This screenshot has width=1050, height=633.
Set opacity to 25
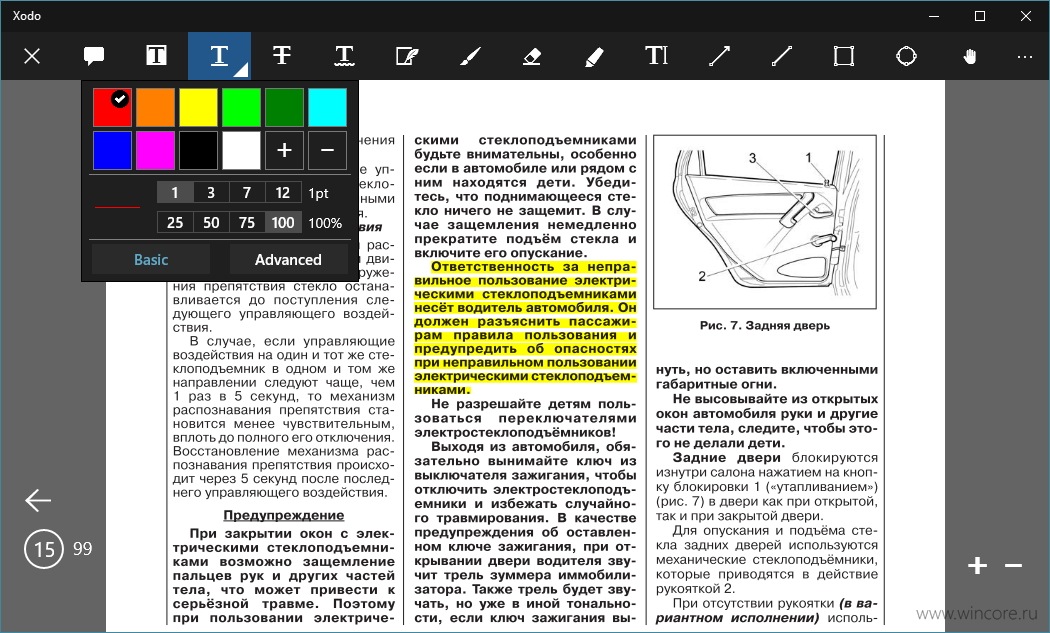pos(175,222)
